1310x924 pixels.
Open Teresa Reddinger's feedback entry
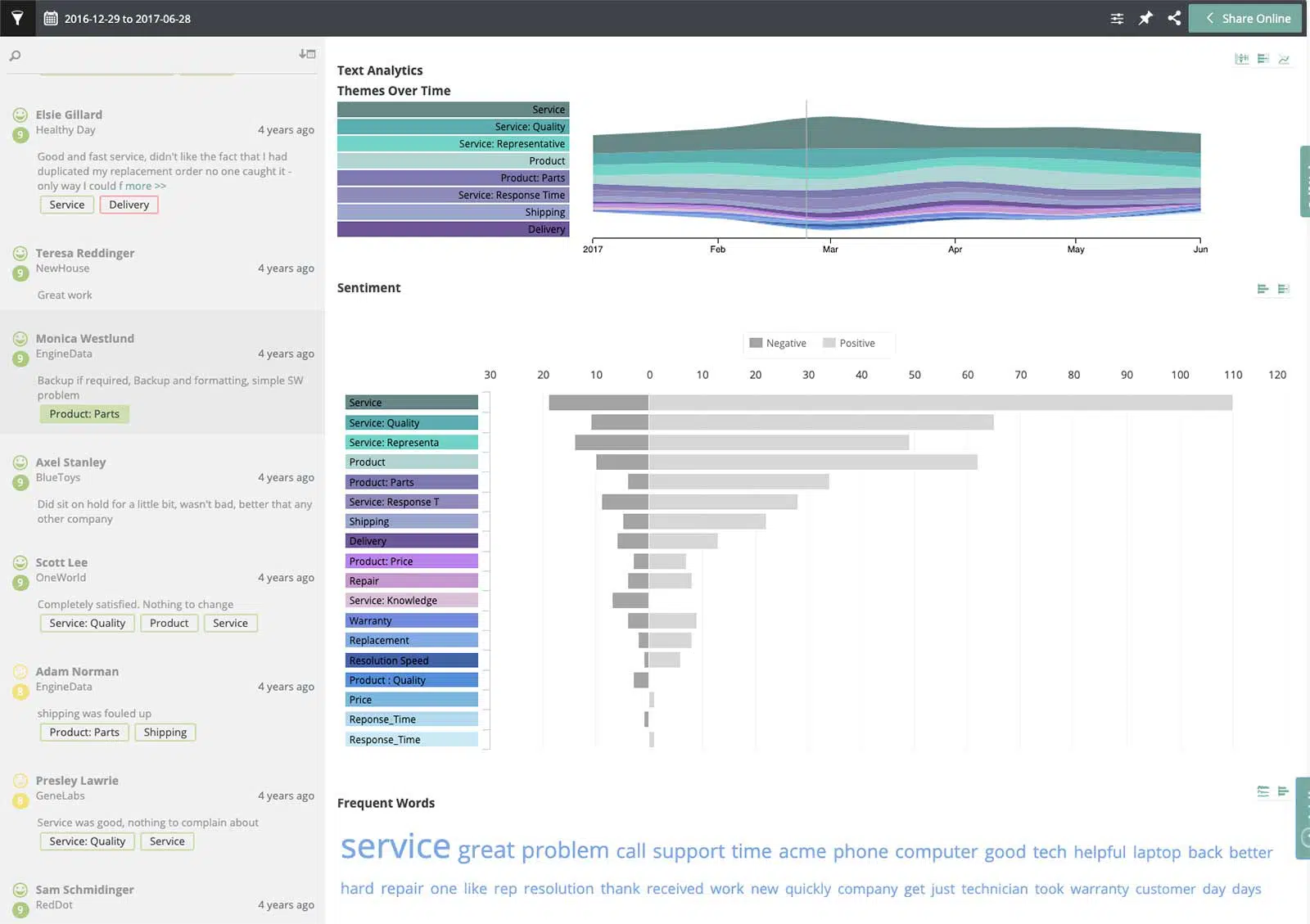[162, 273]
